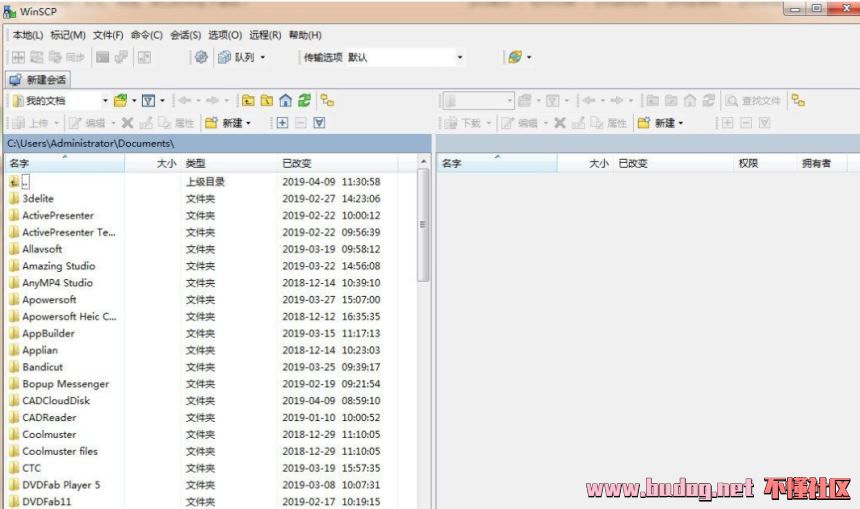
Task: Click the local filter icon
Action: [x=148, y=100]
